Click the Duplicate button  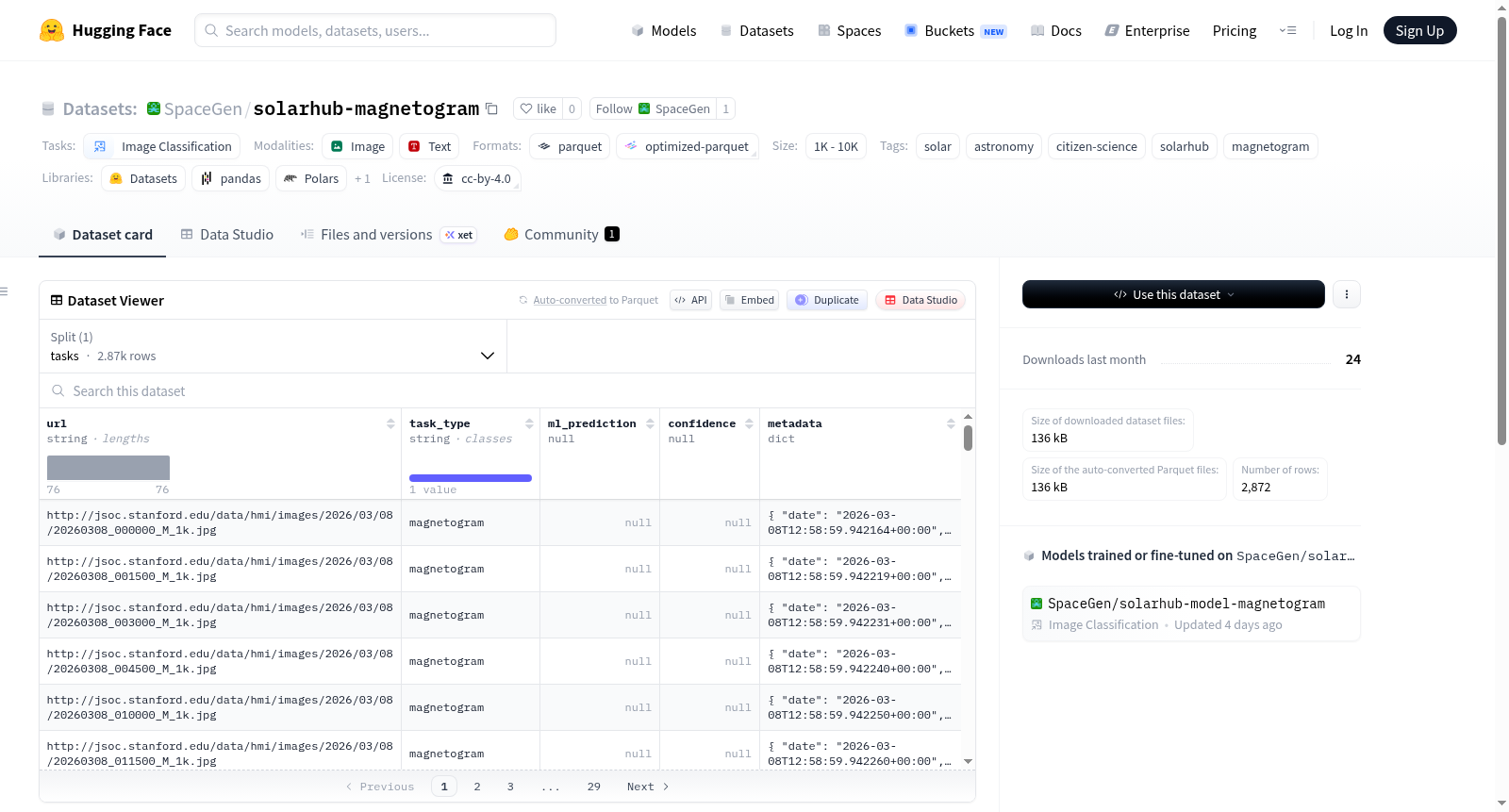click(826, 300)
